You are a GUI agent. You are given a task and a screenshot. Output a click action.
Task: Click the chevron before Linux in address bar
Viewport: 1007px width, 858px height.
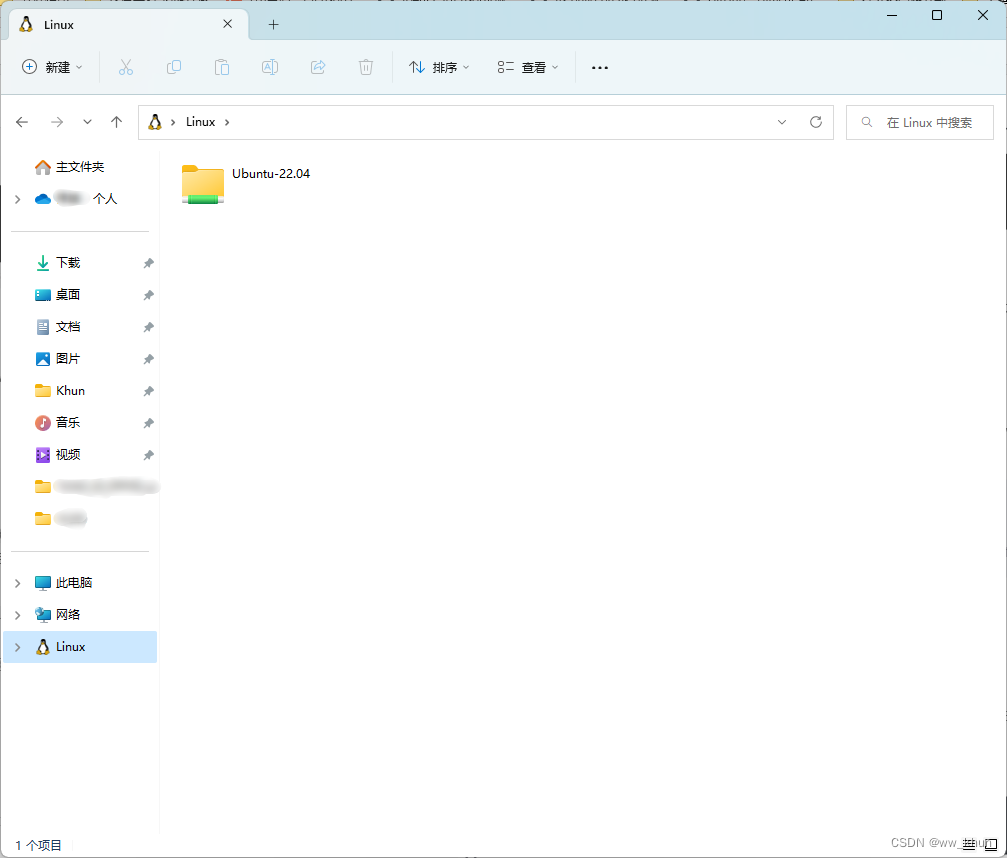pyautogui.click(x=173, y=122)
